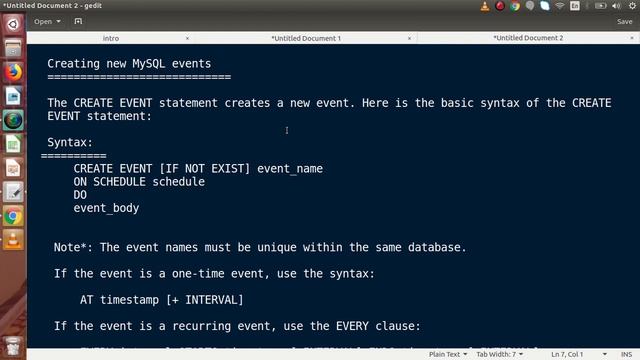Open the Tab Width dropdown

(x=500, y=354)
